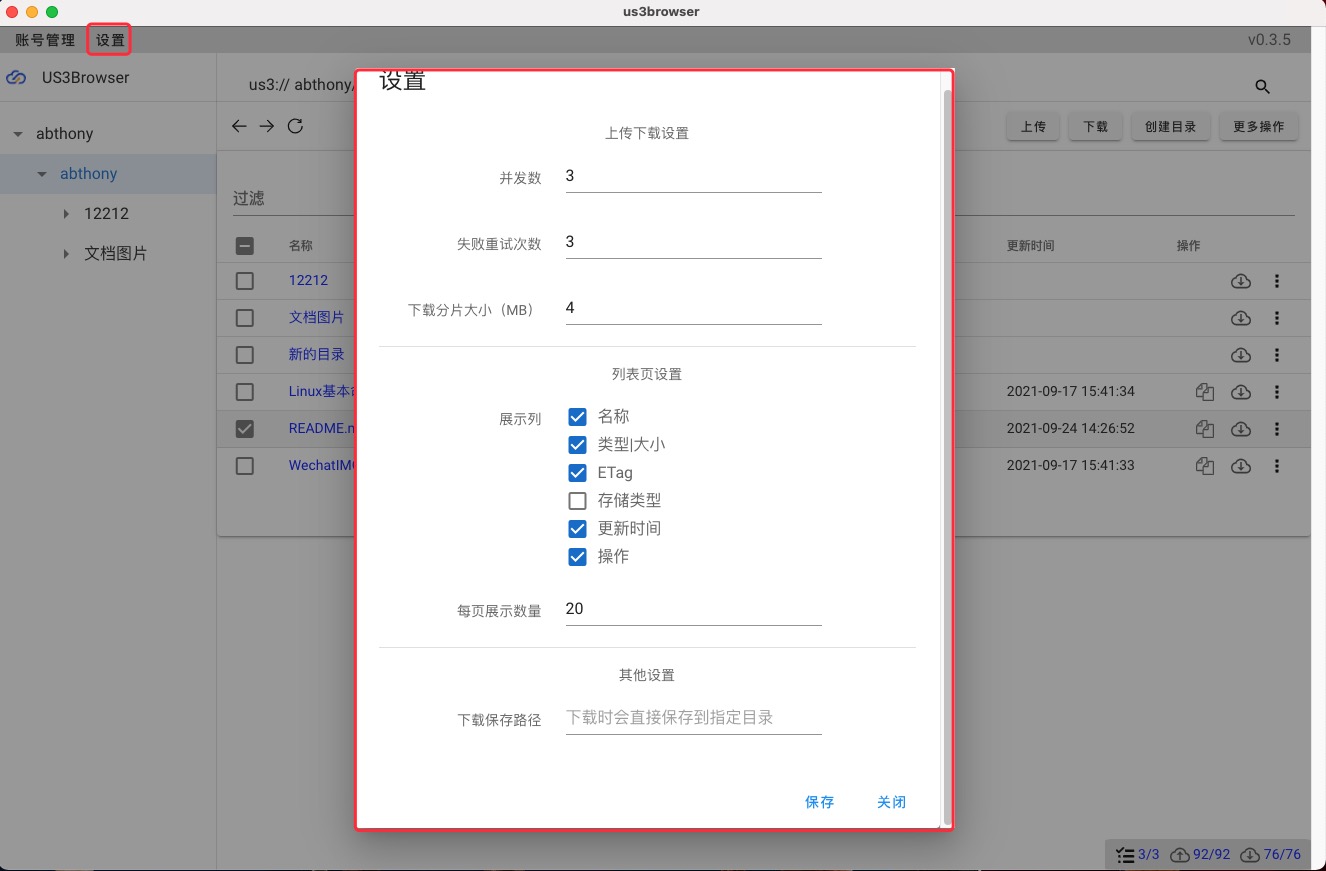Go back with the left arrow icon
This screenshot has width=1326, height=871.
click(239, 126)
